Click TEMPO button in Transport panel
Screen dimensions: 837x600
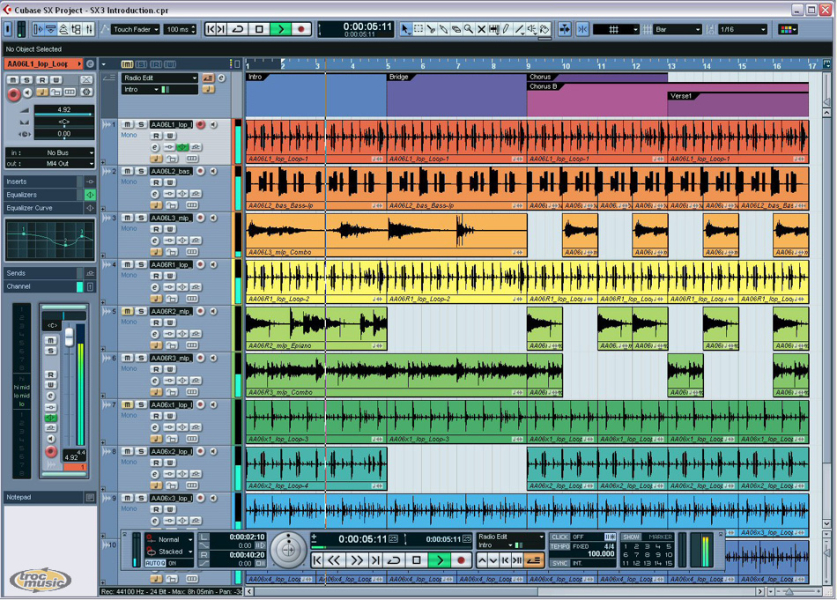point(559,546)
